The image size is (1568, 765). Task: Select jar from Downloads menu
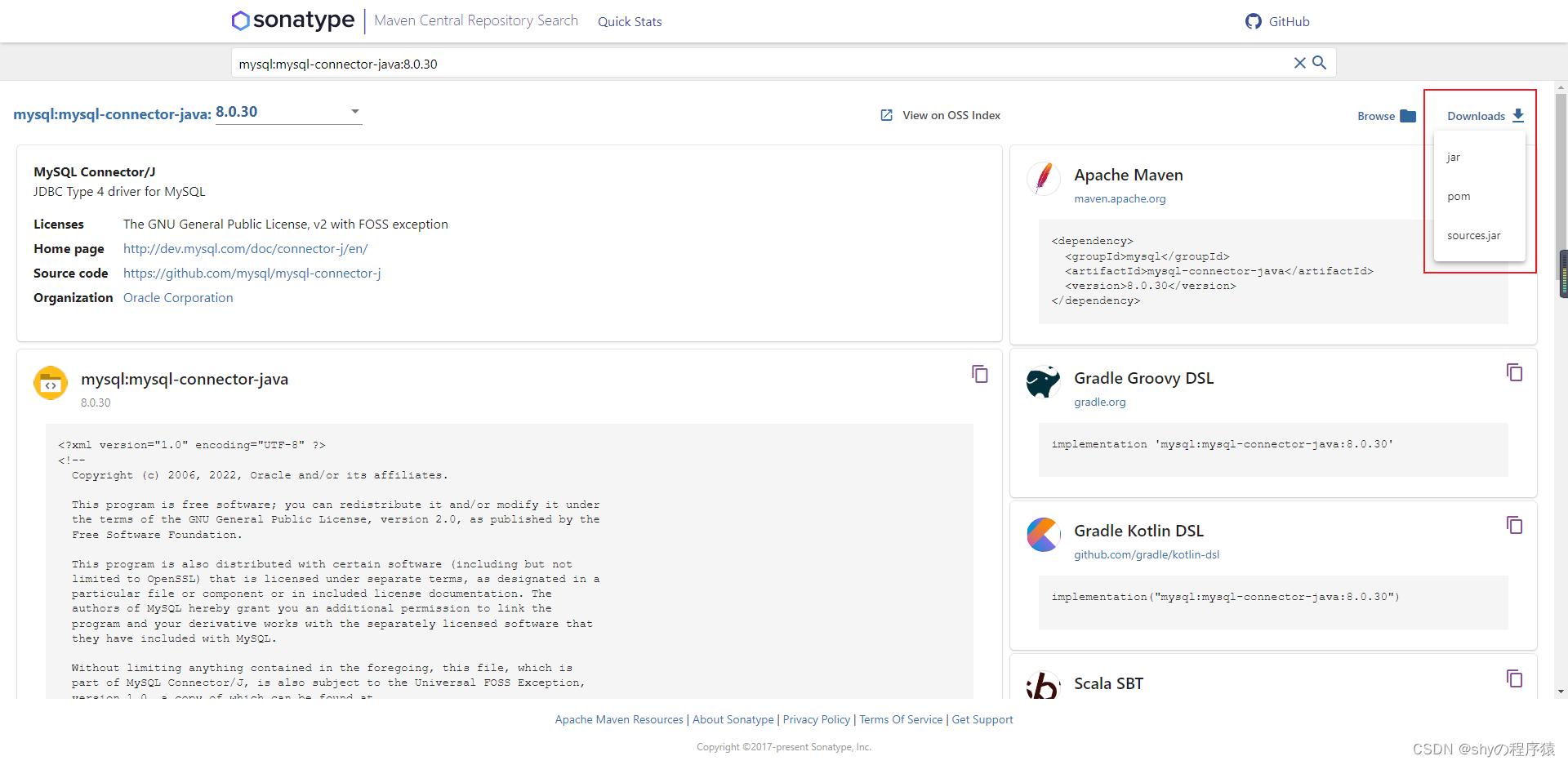tap(1479, 157)
